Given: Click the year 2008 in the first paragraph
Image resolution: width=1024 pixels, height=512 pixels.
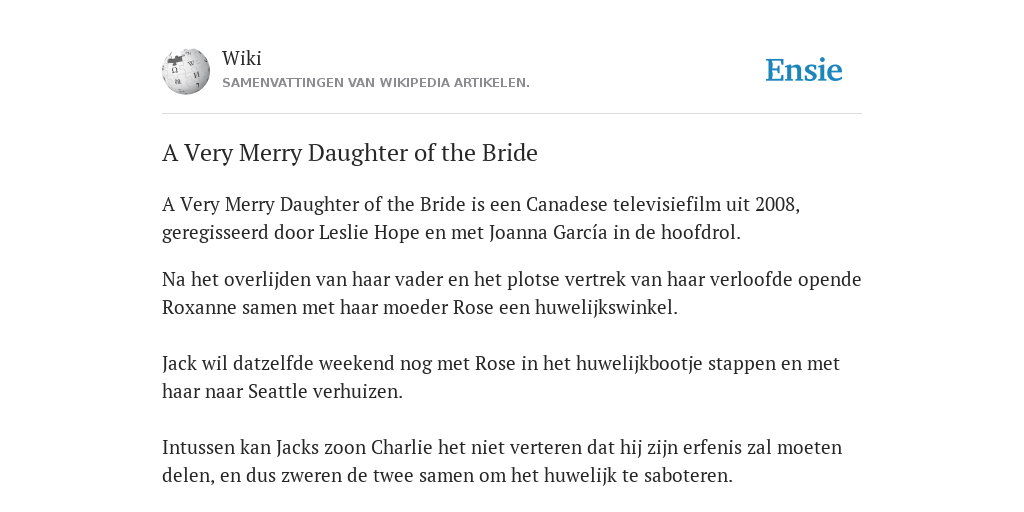Looking at the screenshot, I should click(775, 205).
